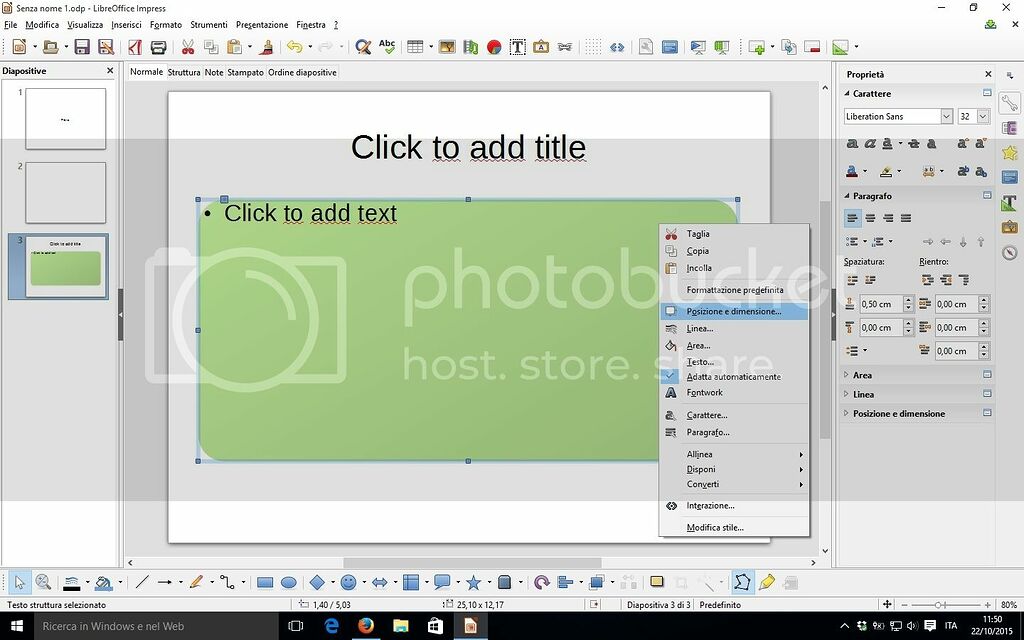Open the Liberation Sans font name dropdown
Screen dimensions: 1024x640
point(946,116)
